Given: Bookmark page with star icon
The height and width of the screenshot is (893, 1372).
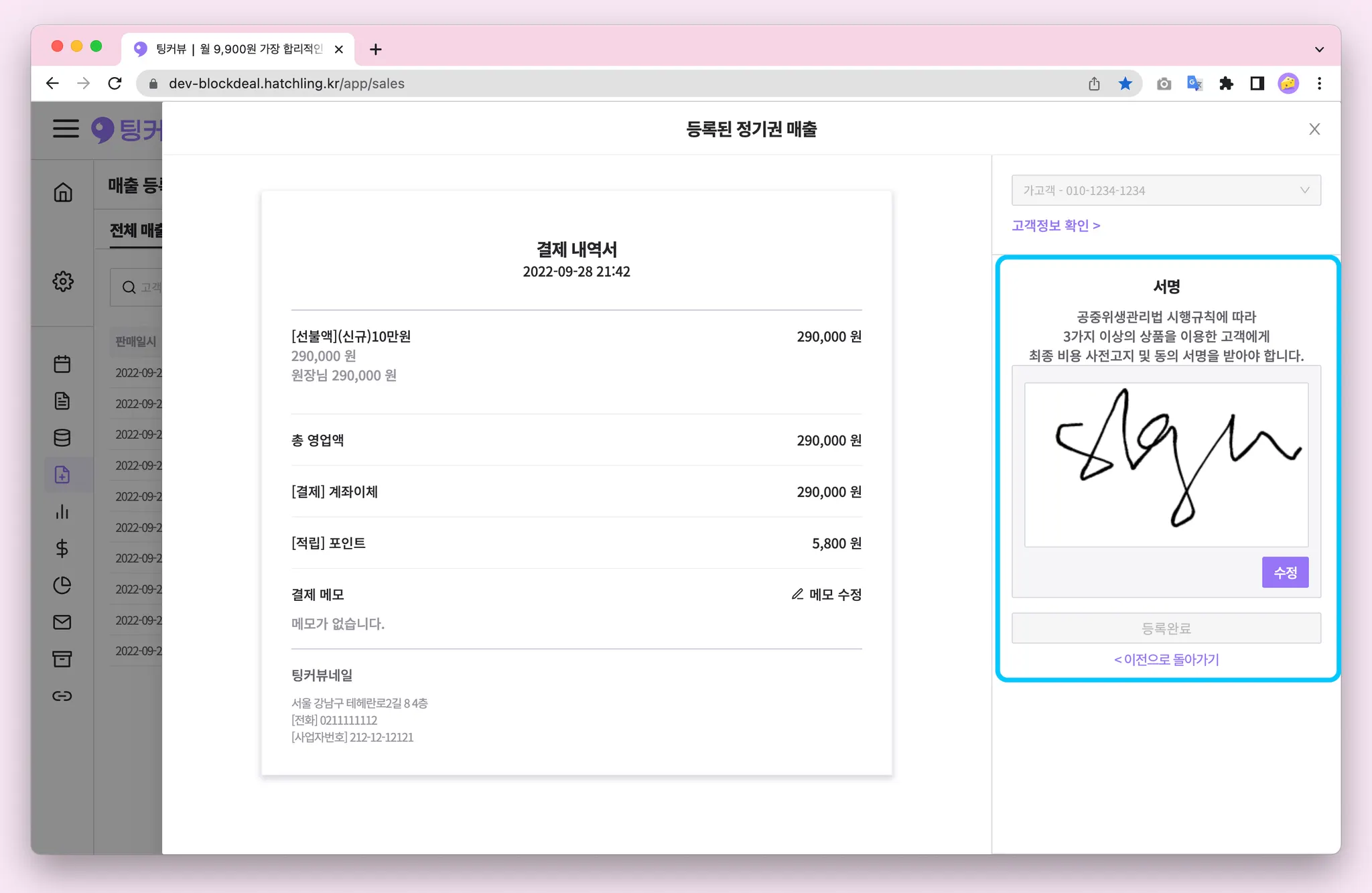Looking at the screenshot, I should [x=1125, y=84].
